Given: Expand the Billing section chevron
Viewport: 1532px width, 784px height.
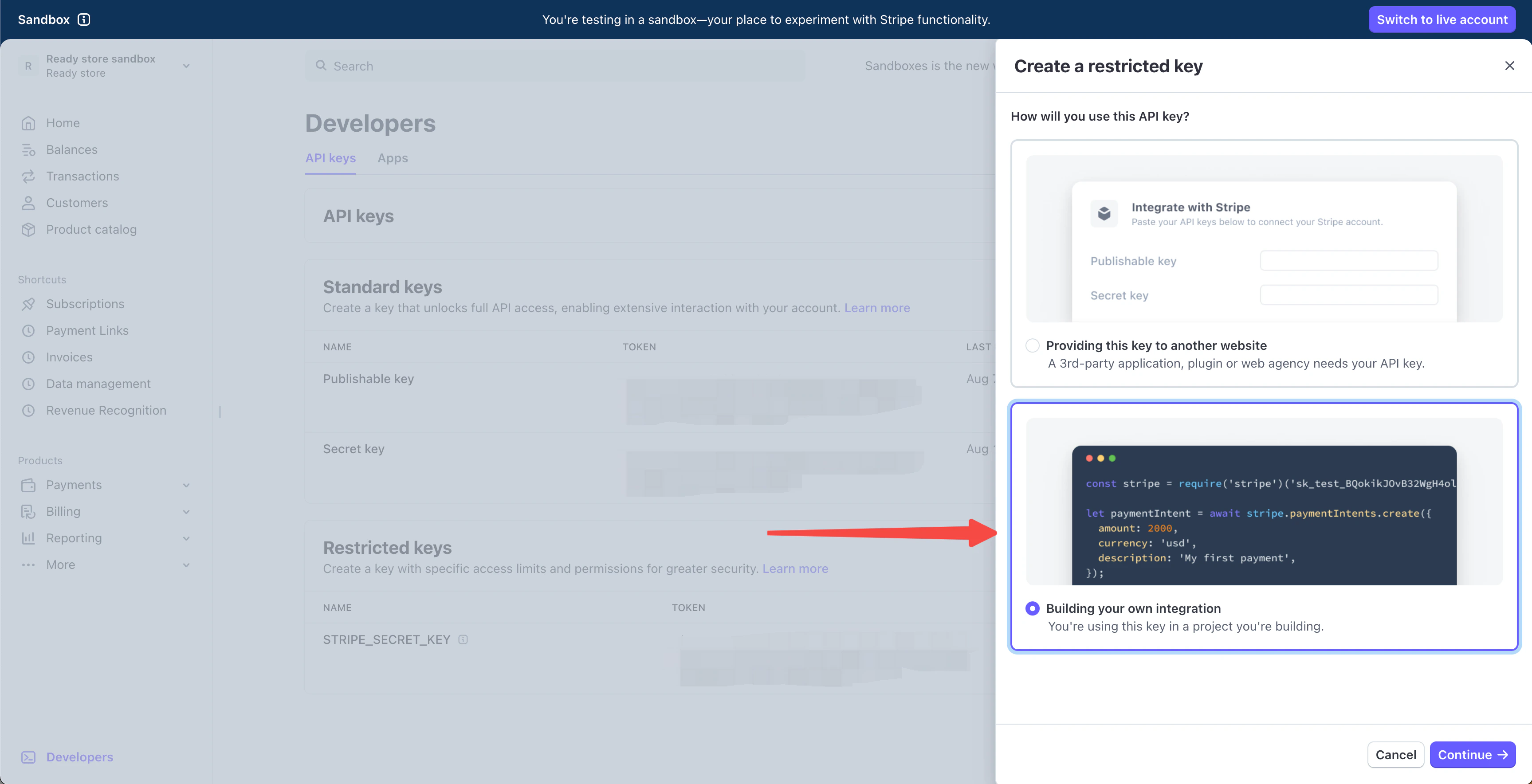Looking at the screenshot, I should pos(186,512).
